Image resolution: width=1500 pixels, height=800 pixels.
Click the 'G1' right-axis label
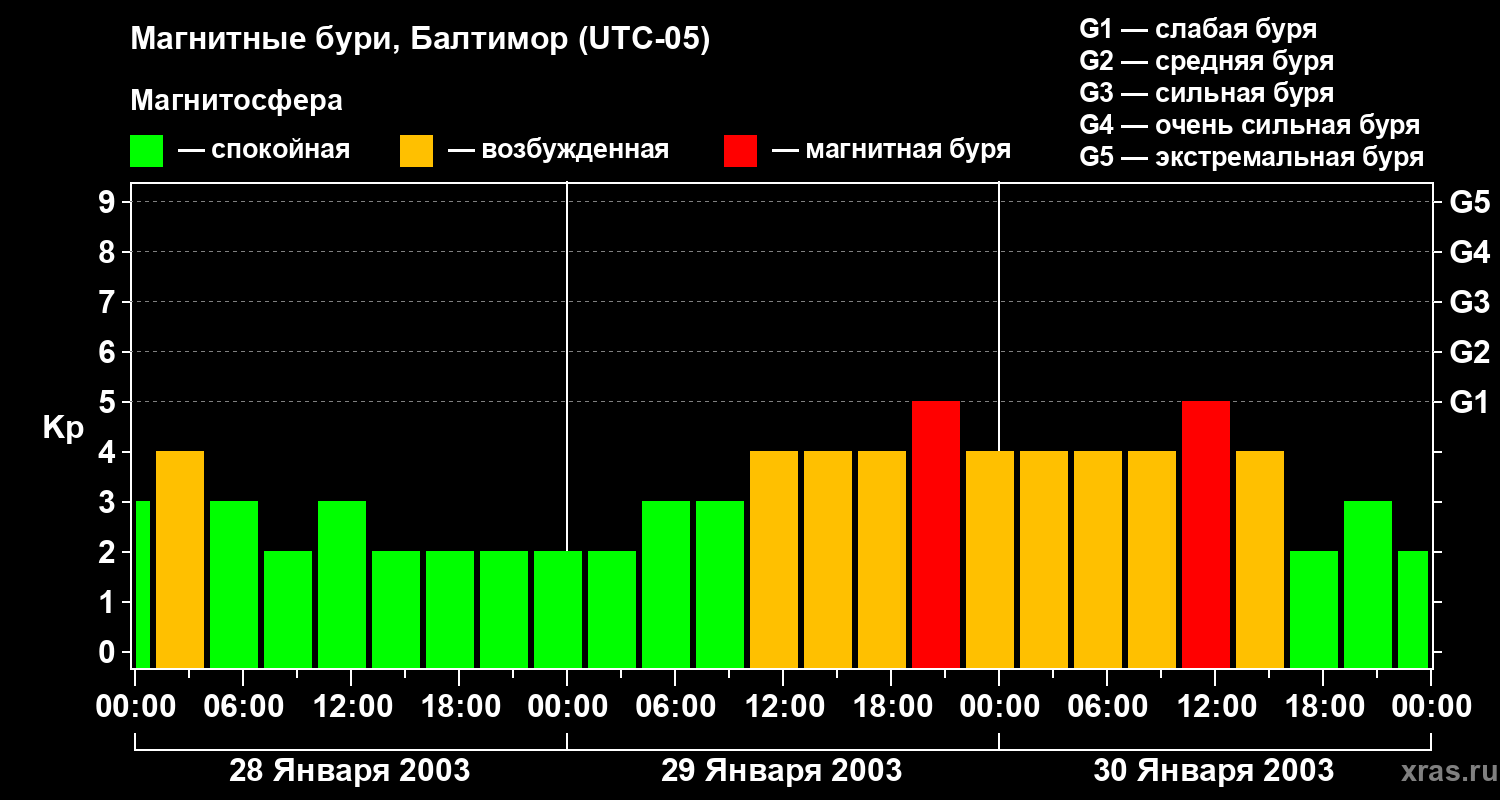1469,403
